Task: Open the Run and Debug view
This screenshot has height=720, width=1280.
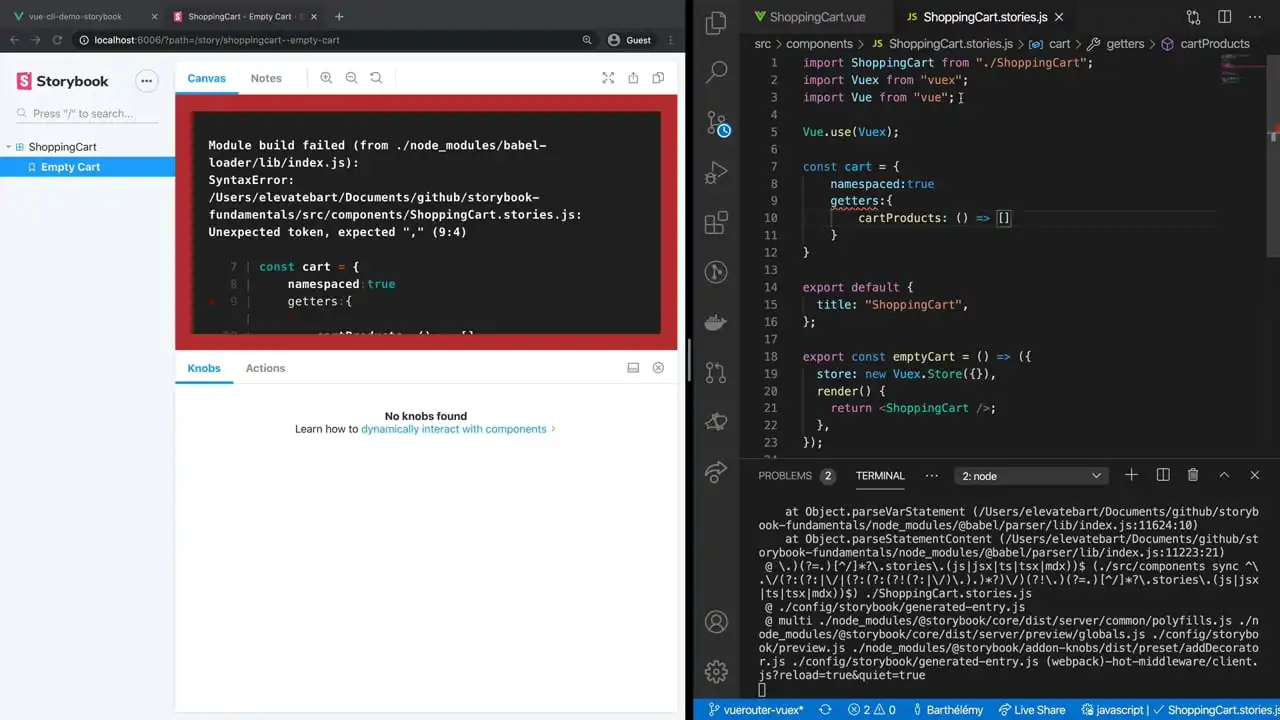Action: [716, 173]
